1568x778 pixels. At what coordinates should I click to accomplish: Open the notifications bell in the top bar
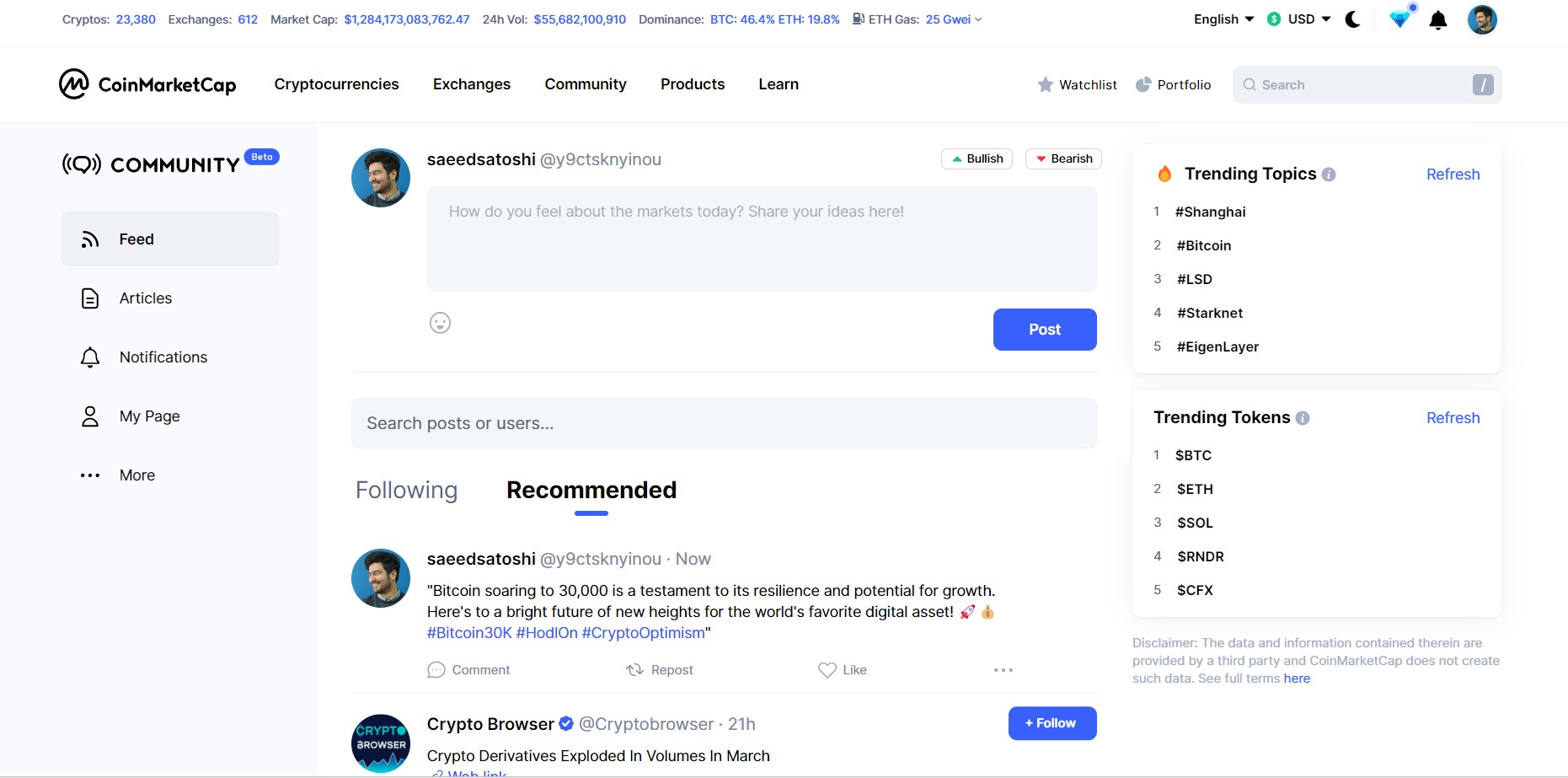tap(1438, 20)
